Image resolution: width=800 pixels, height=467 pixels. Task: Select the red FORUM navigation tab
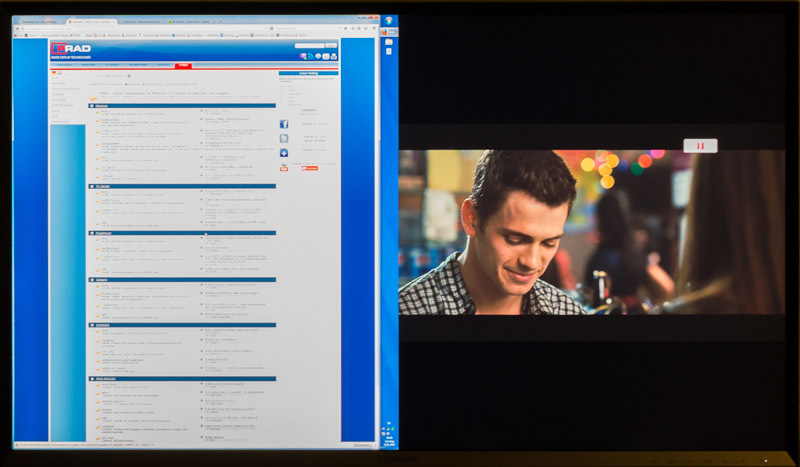click(x=182, y=65)
